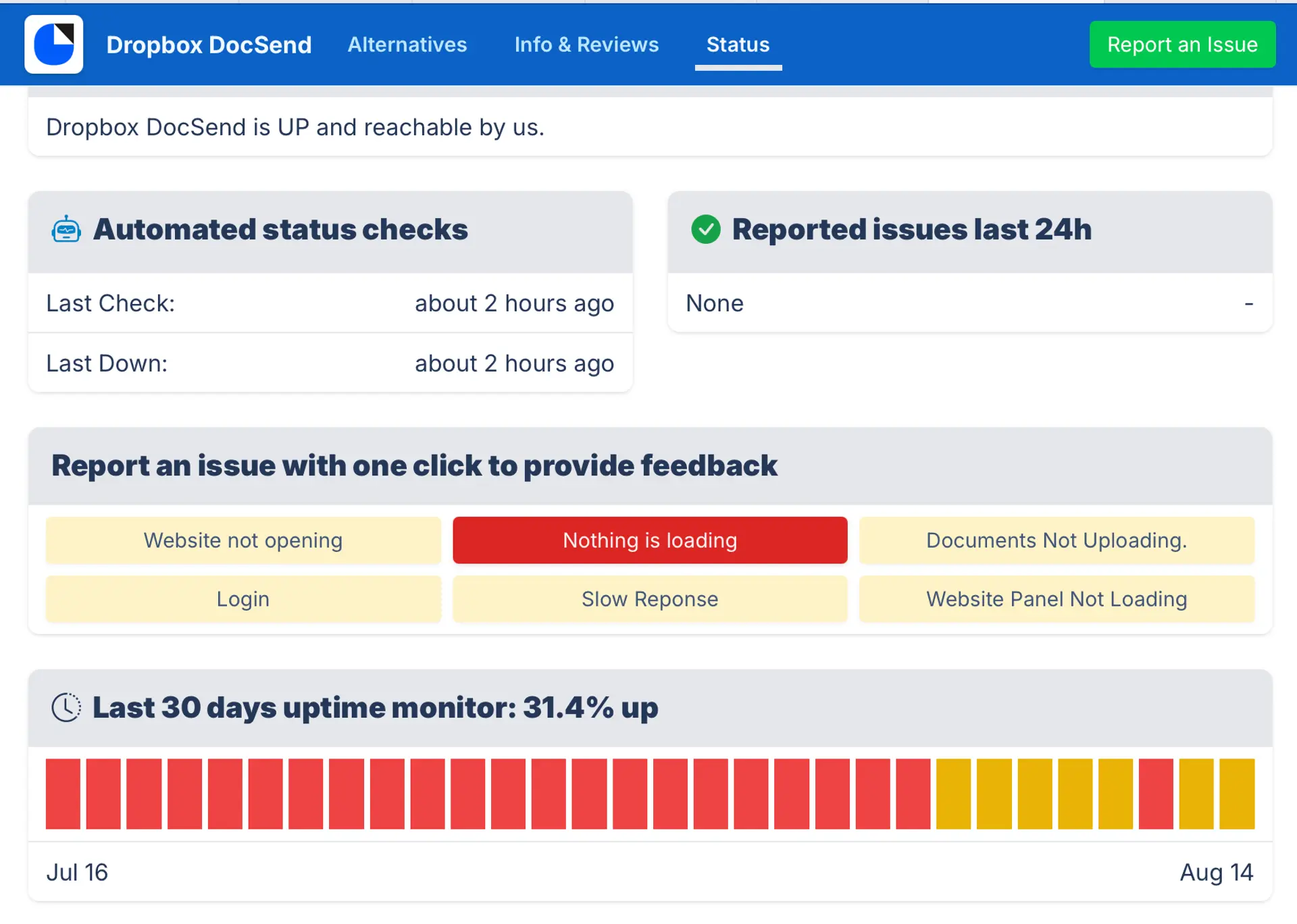Report a Slow Reponse issue
Image resolution: width=1297 pixels, height=924 pixels.
650,599
